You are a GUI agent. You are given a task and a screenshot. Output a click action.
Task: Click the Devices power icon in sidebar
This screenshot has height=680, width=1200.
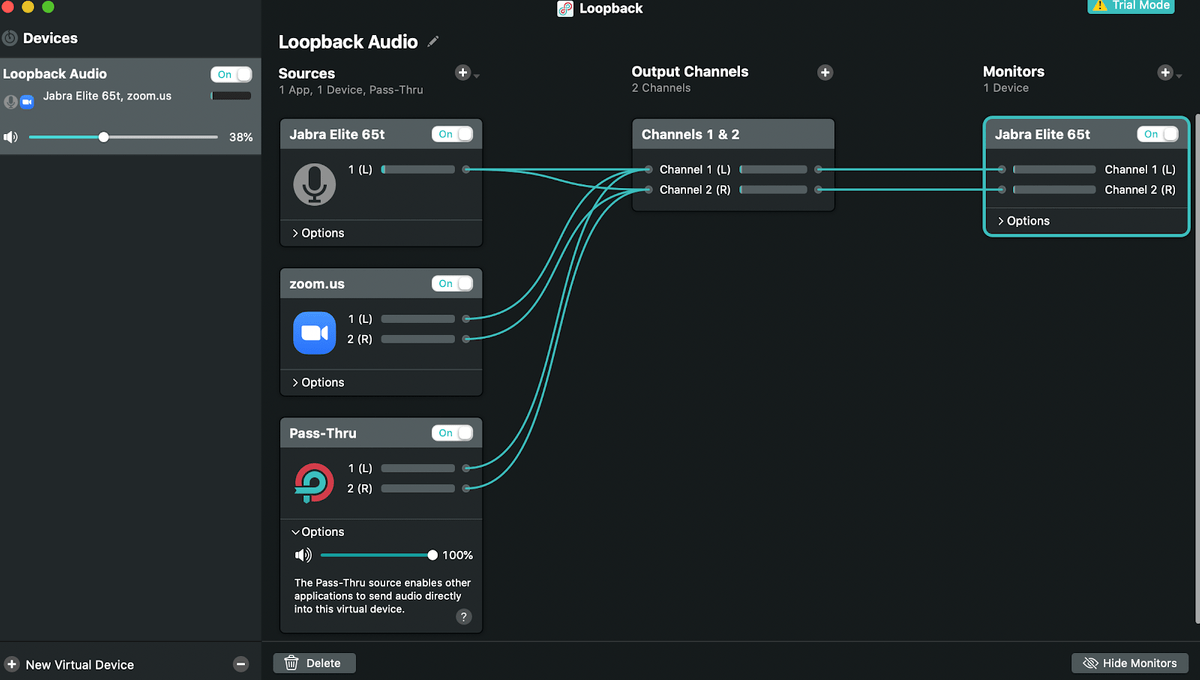coord(10,38)
